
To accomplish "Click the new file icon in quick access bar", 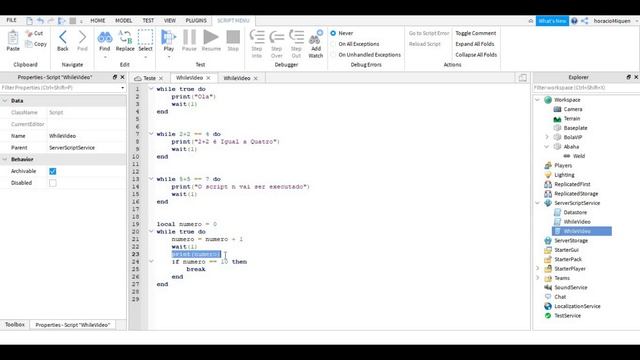I will (29, 20).
